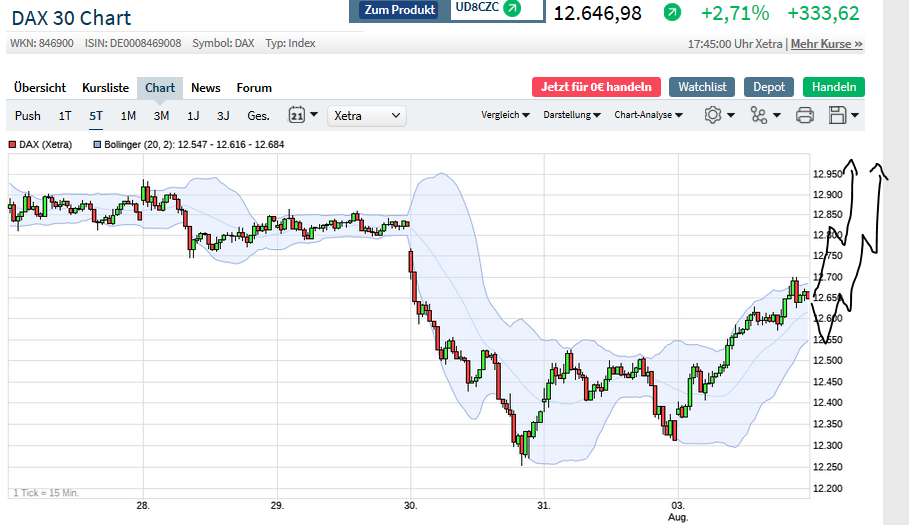This screenshot has width=909, height=525.
Task: Print the chart using printer icon
Action: coord(805,115)
